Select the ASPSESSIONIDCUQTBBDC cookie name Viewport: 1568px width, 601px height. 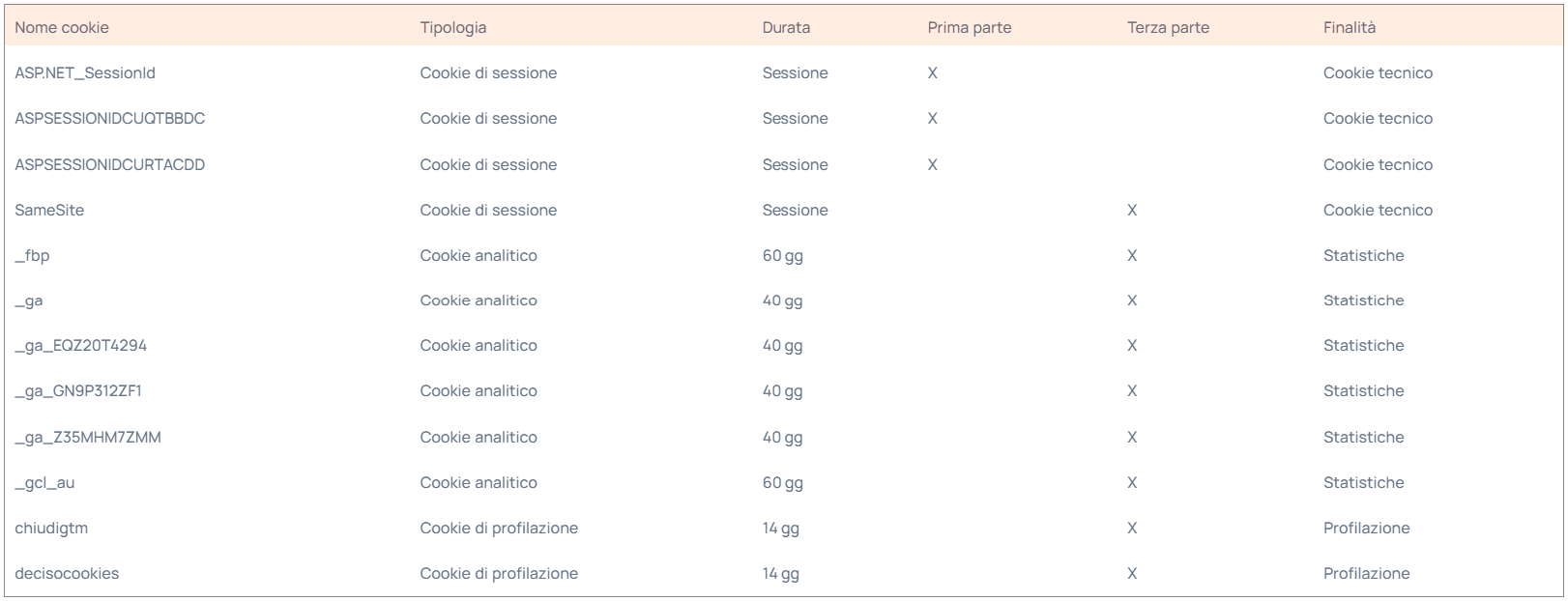click(x=110, y=119)
